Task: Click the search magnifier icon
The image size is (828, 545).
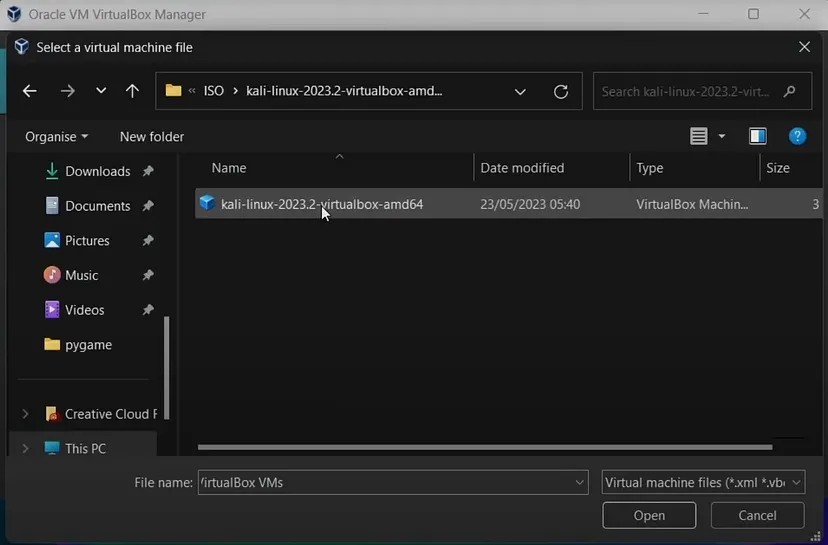Action: (x=789, y=91)
